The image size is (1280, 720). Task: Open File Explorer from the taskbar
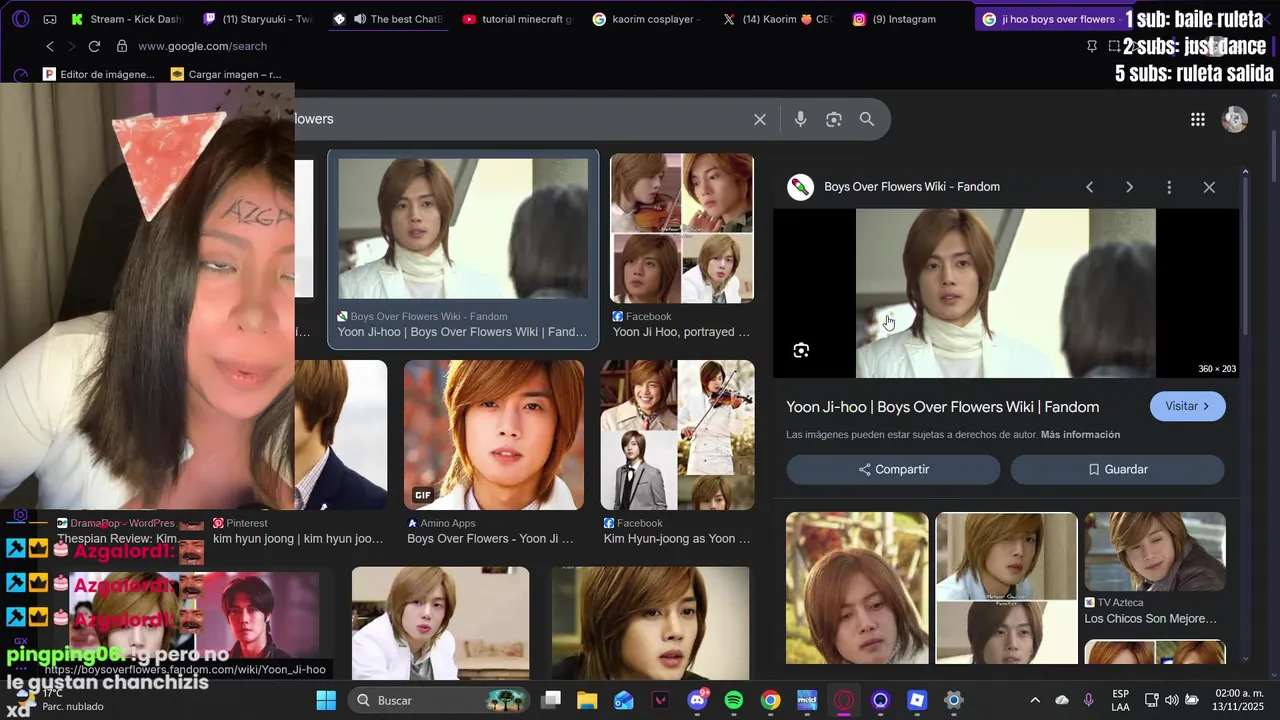point(587,700)
